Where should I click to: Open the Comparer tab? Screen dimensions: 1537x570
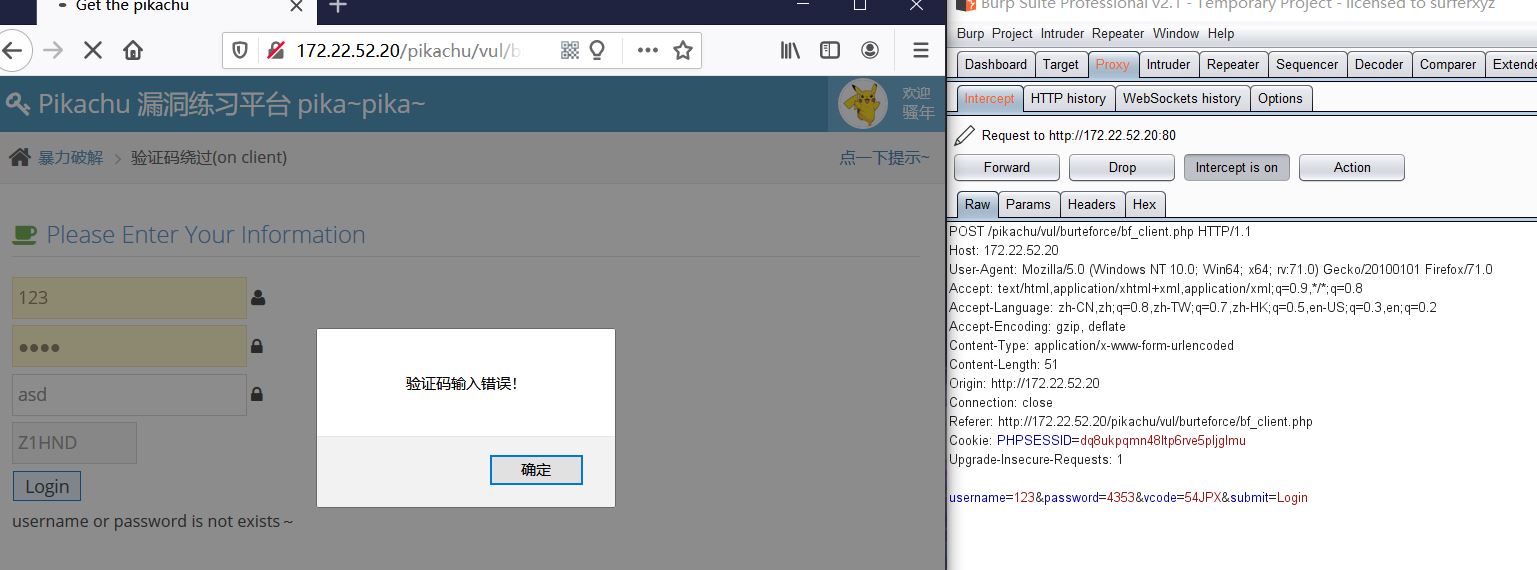click(1447, 64)
